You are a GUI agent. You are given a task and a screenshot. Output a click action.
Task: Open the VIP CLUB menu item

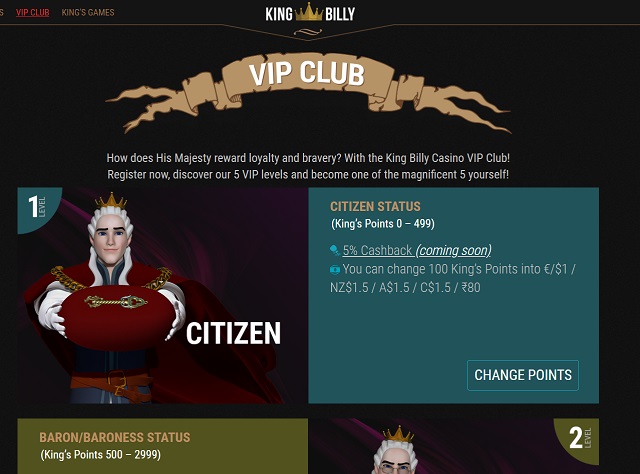[33, 12]
